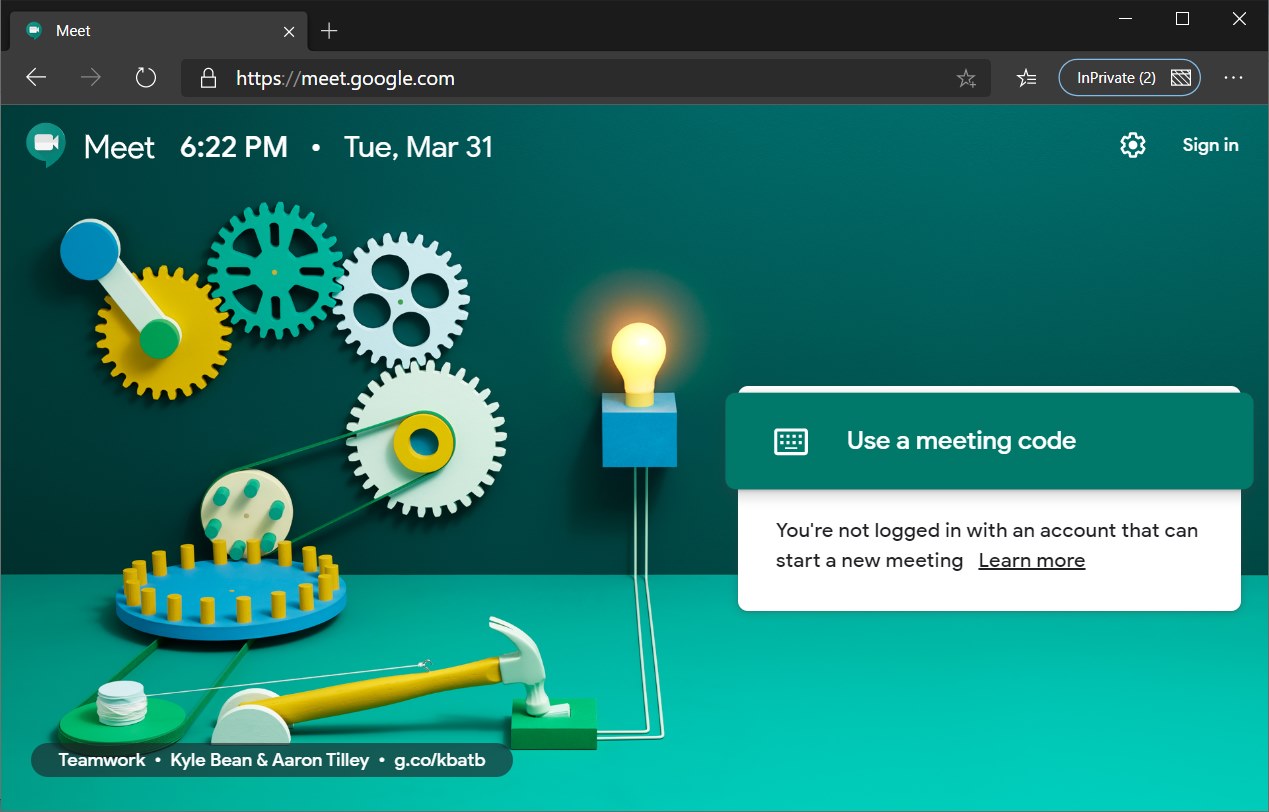
Task: Click Use a meeting code
Action: (x=989, y=441)
